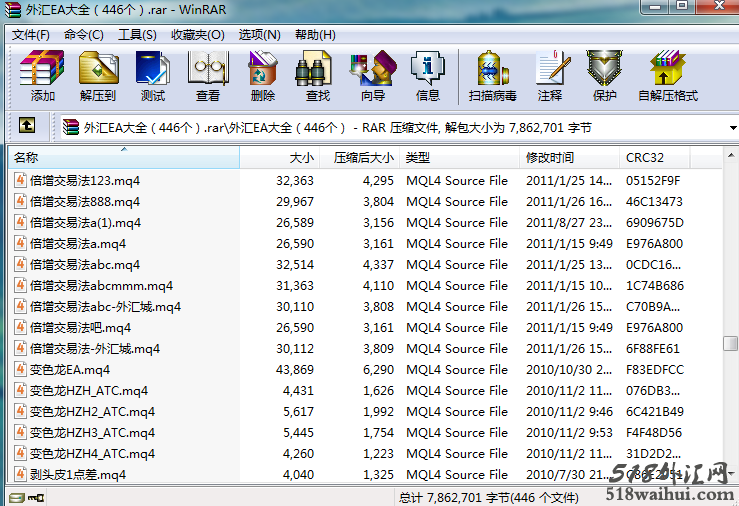Maximize the WinRAR window
739x506 pixels.
tap(682, 6)
